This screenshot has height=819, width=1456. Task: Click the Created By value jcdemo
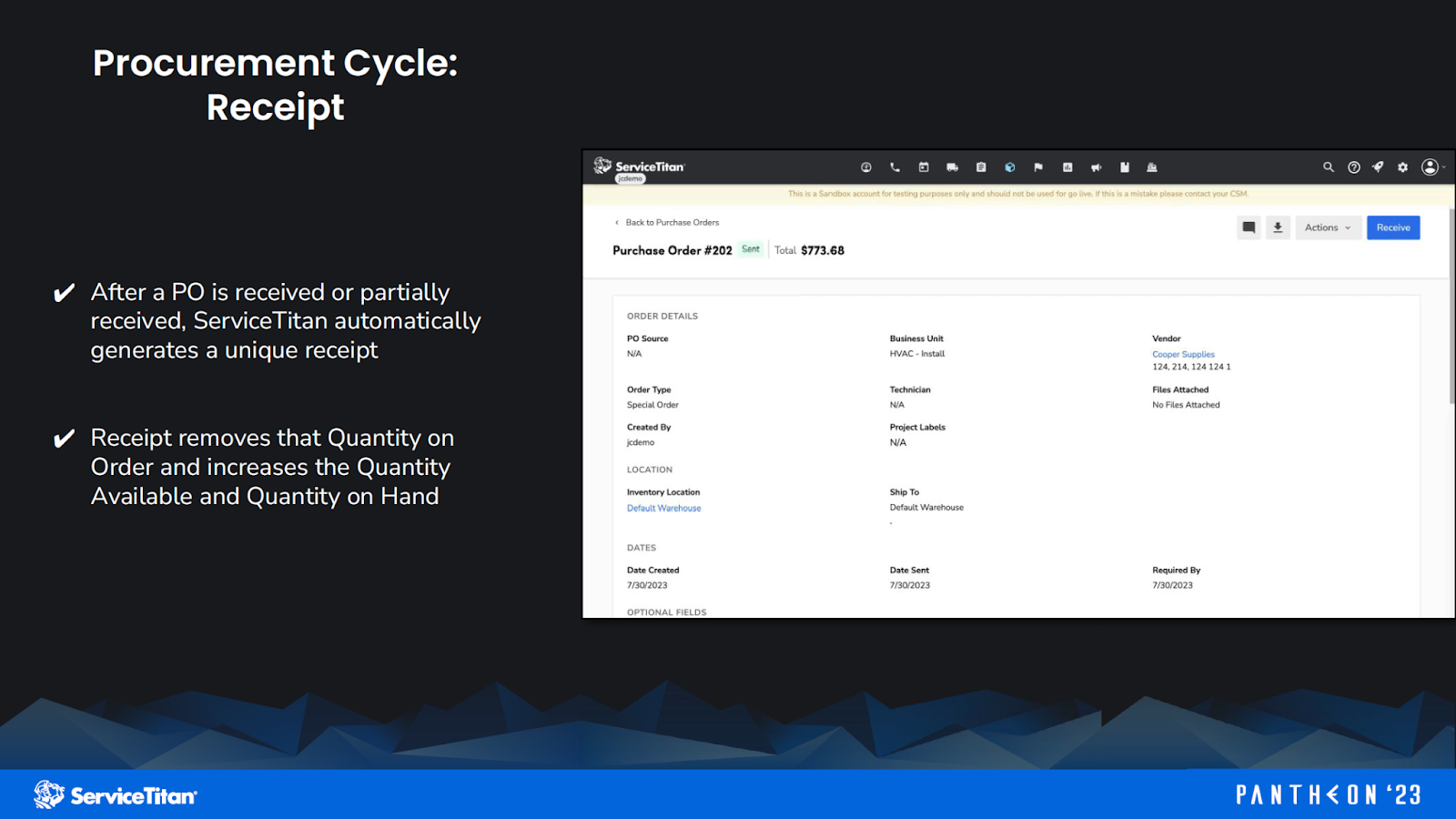[641, 443]
